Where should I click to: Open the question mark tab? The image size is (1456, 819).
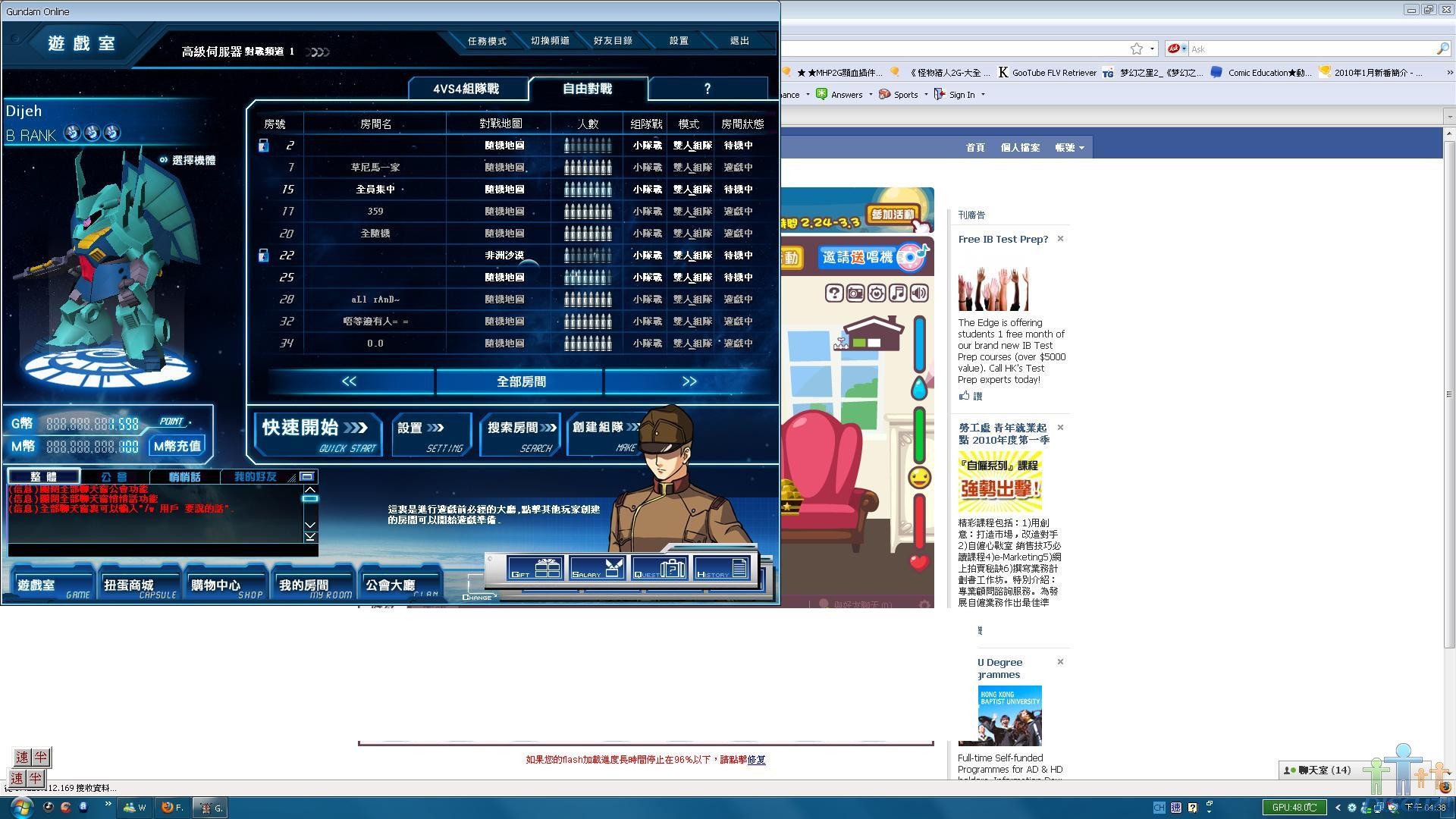point(708,89)
